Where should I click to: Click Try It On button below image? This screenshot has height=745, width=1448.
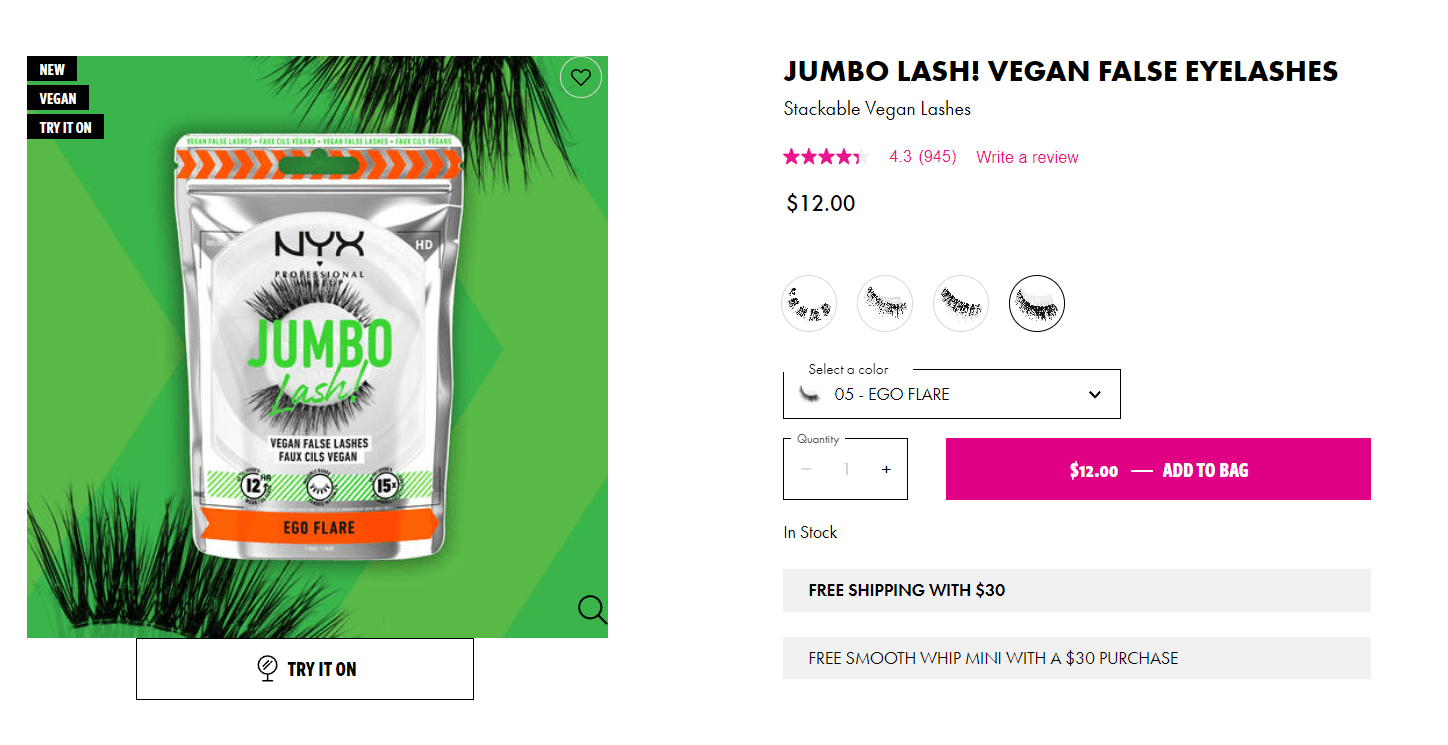(x=305, y=669)
